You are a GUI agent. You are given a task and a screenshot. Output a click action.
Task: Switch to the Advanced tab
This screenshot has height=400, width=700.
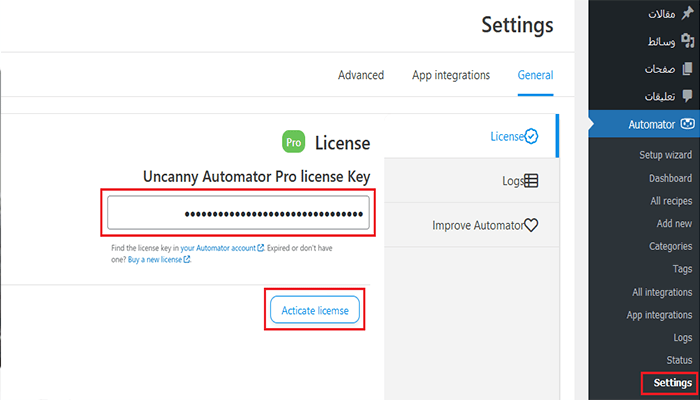click(x=361, y=75)
